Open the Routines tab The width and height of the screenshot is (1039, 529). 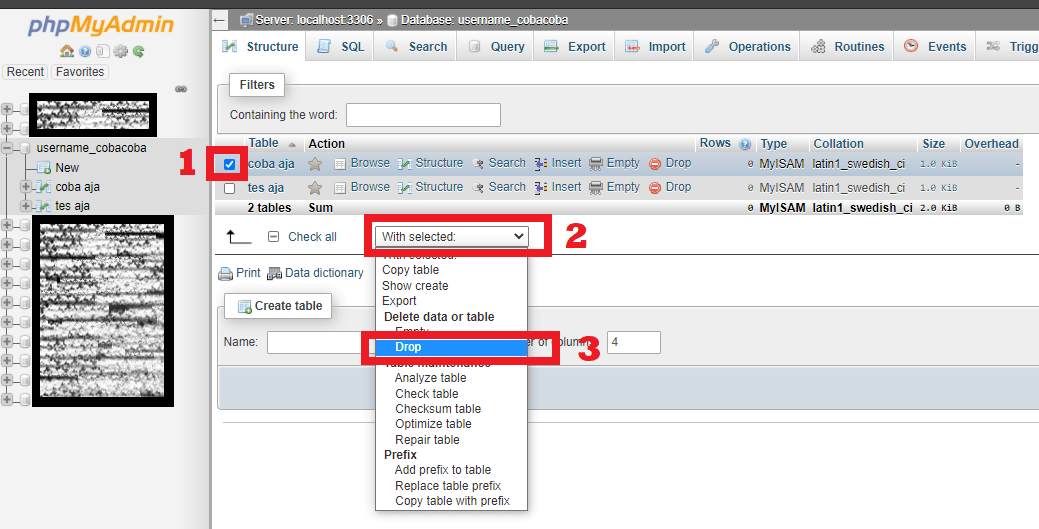tap(846, 46)
